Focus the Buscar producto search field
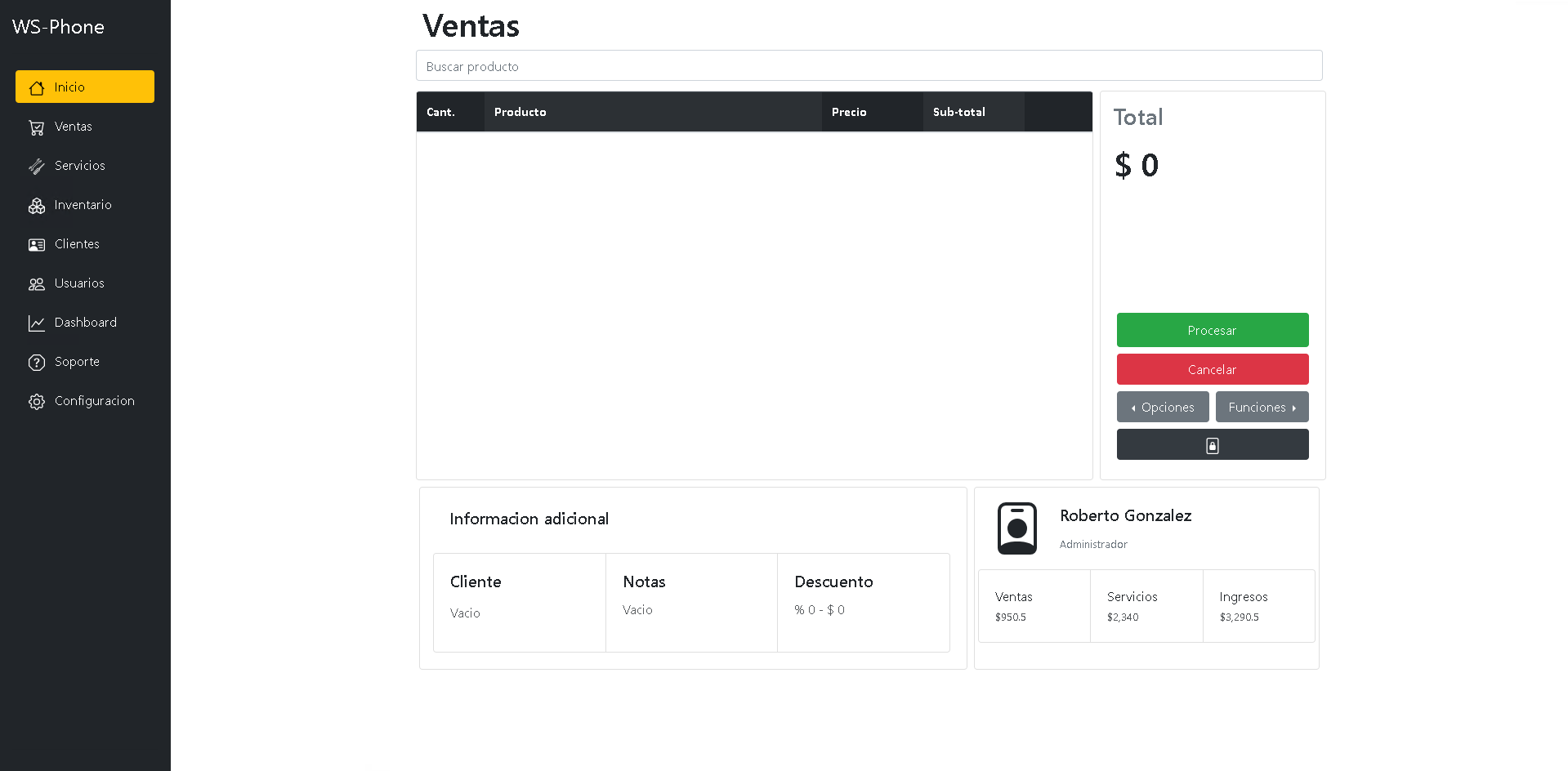The image size is (1568, 771). click(869, 66)
